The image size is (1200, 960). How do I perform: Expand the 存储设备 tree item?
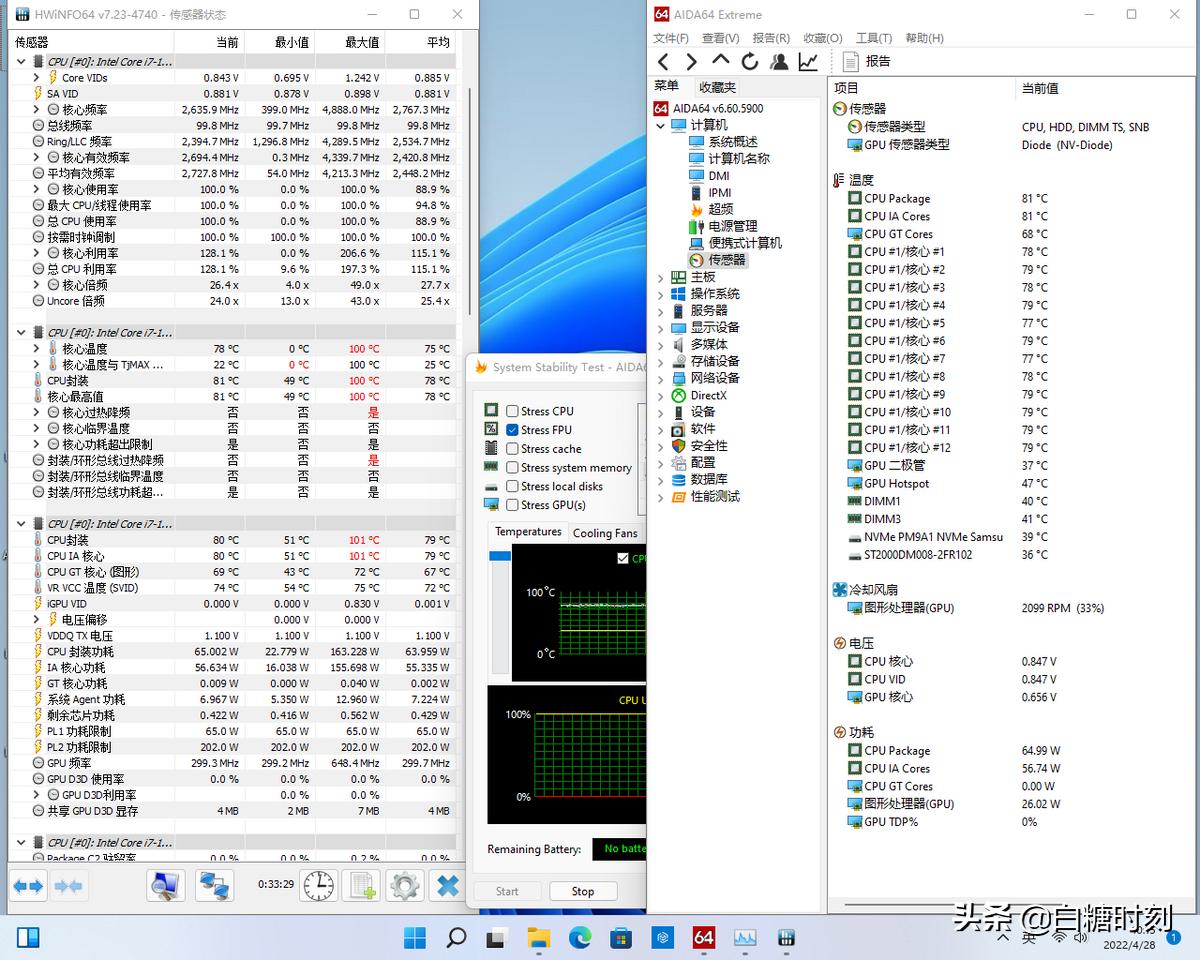(659, 361)
